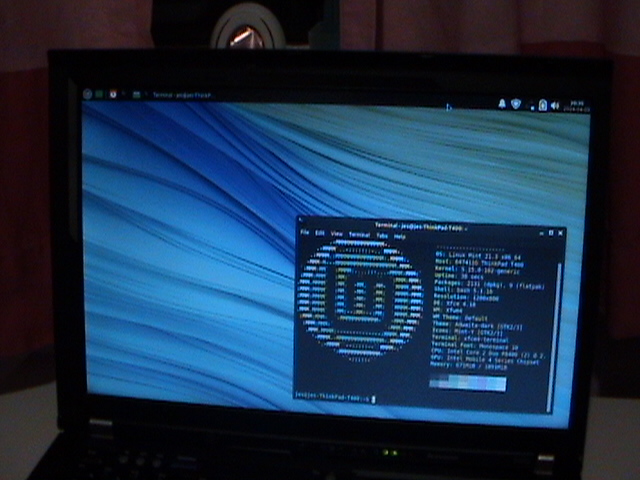The height and width of the screenshot is (480, 640).
Task: Click the "Terminal: xfce4-terminal" line
Action: point(470,339)
